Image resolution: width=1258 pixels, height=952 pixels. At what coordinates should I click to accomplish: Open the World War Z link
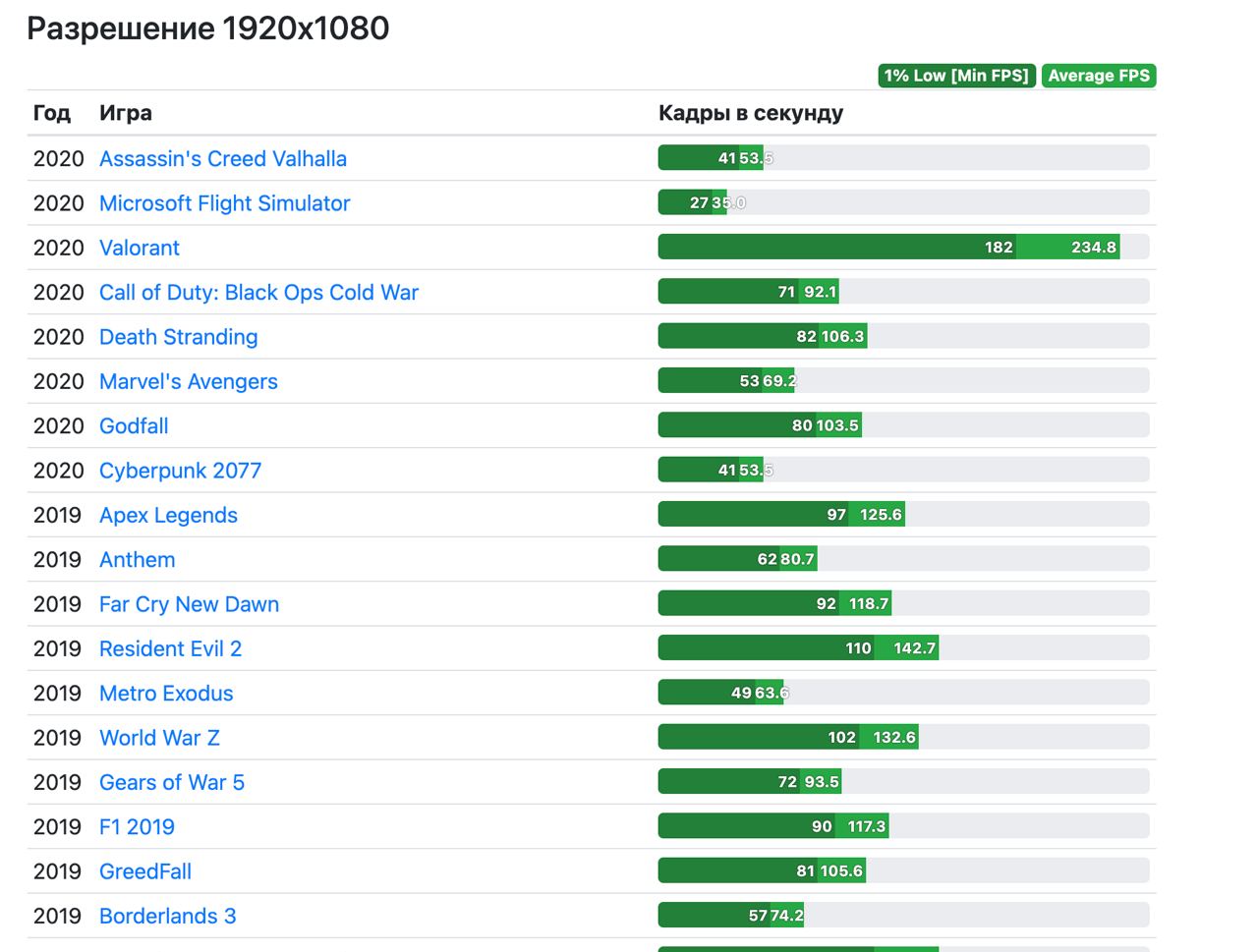click(159, 738)
